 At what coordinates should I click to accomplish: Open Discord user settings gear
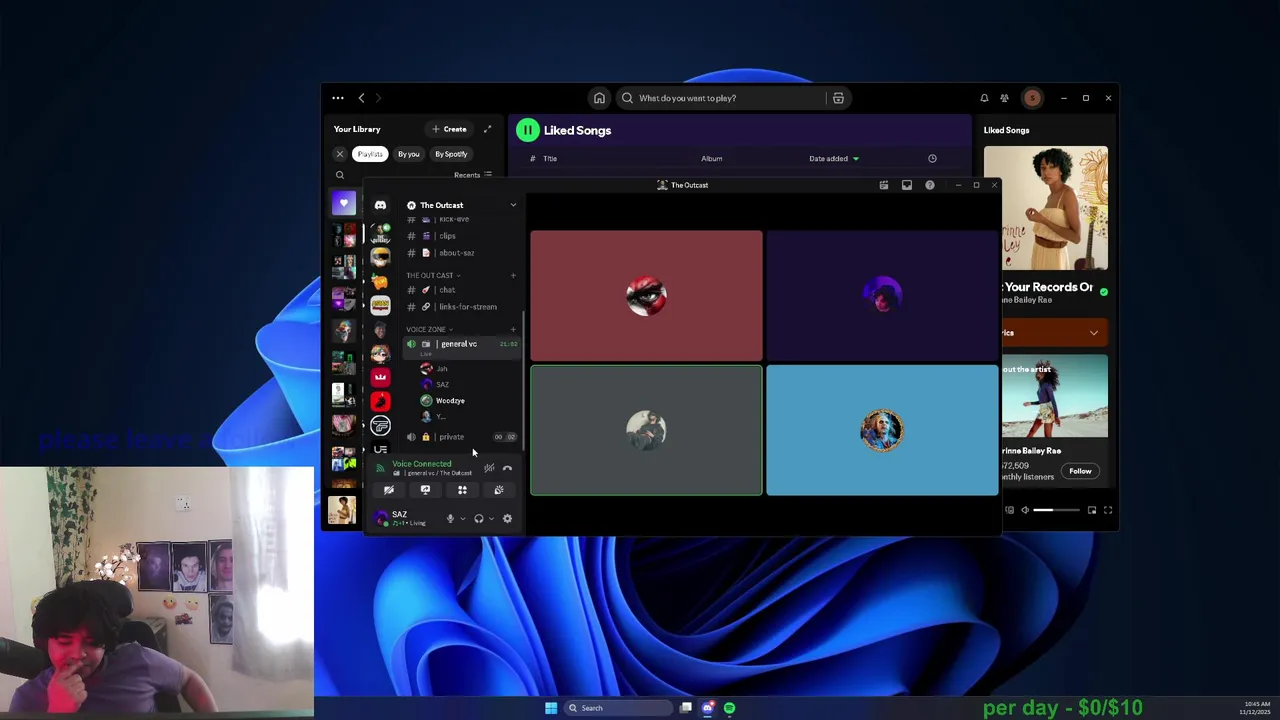(507, 518)
